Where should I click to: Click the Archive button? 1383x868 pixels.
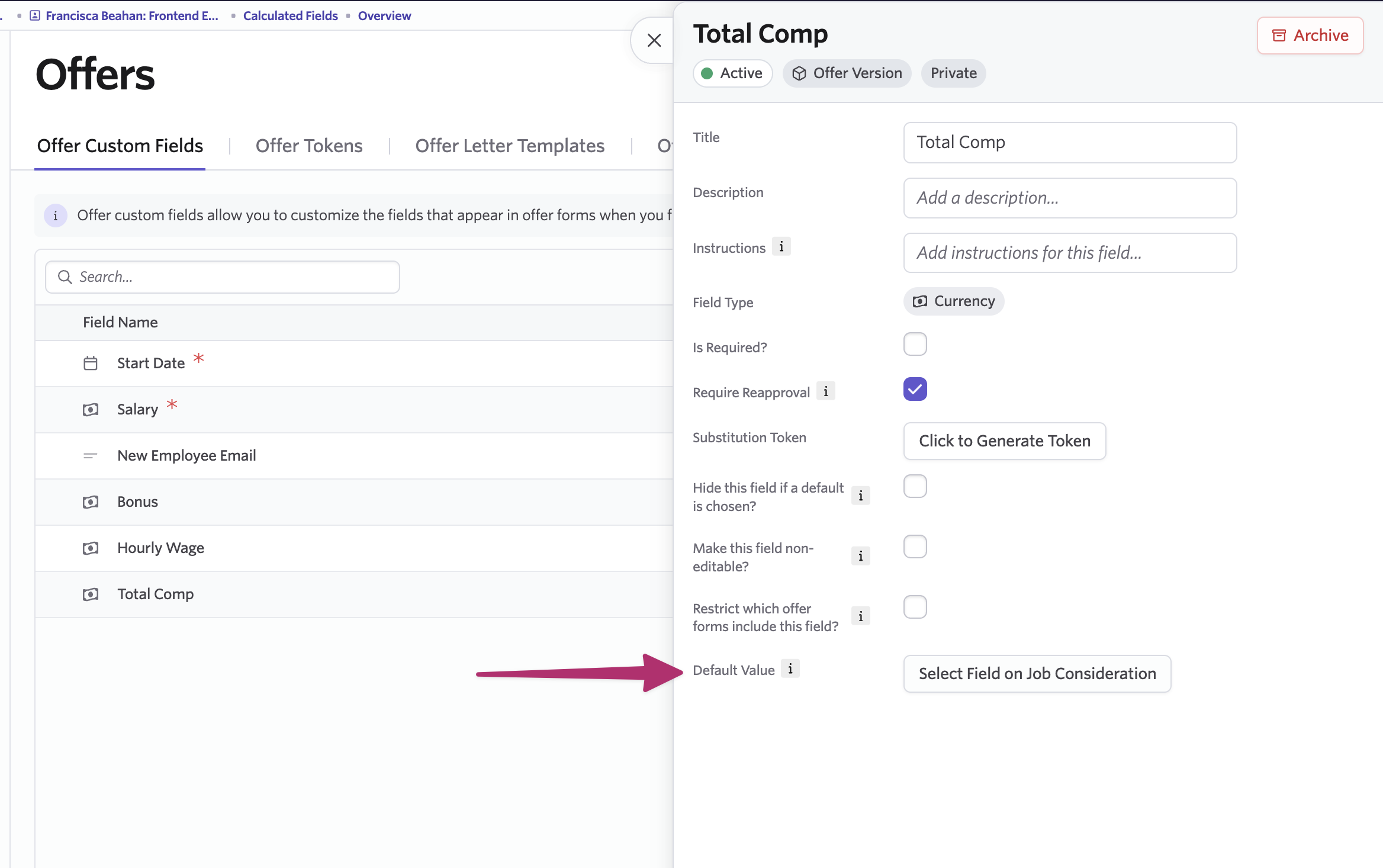[1310, 36]
